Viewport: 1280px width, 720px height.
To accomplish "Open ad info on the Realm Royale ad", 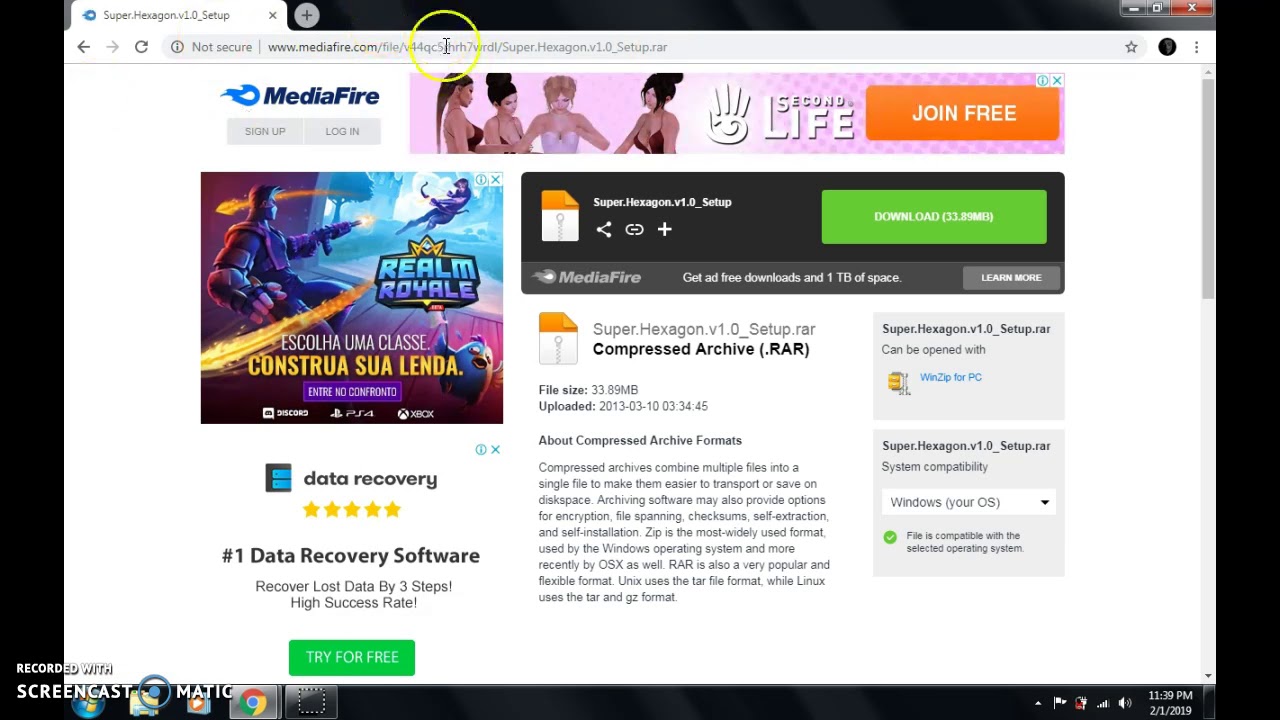I will click(x=481, y=180).
